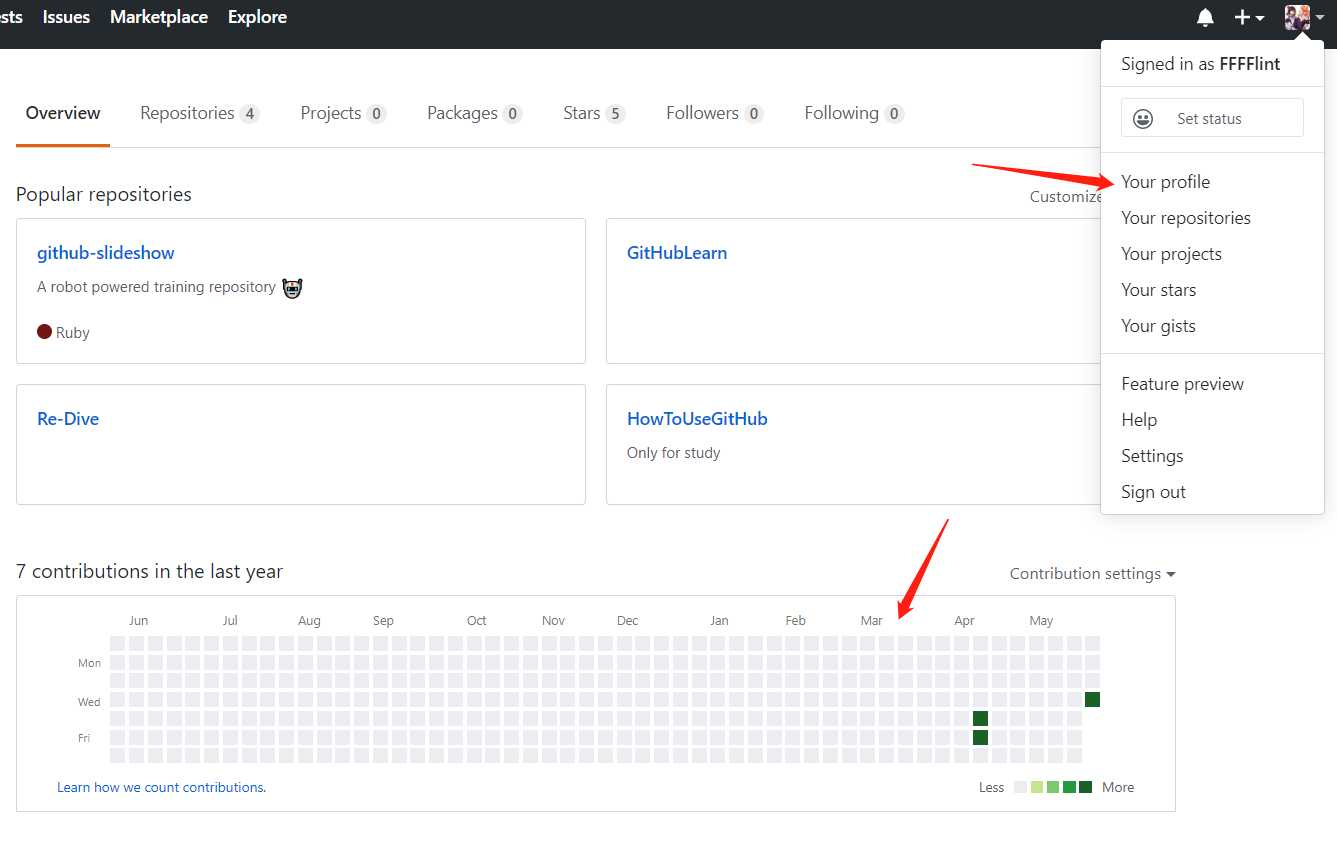Switch to the Stars tab
Image resolution: width=1337 pixels, height=846 pixels.
[x=594, y=113]
